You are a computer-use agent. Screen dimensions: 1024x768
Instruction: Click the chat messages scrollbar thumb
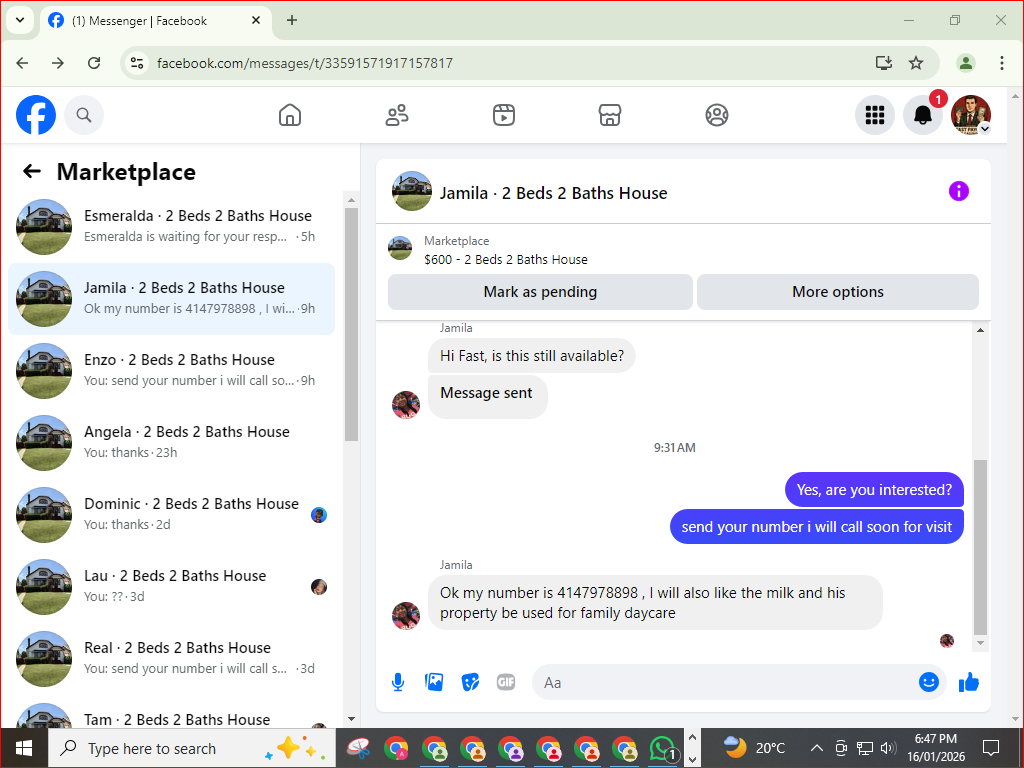980,547
